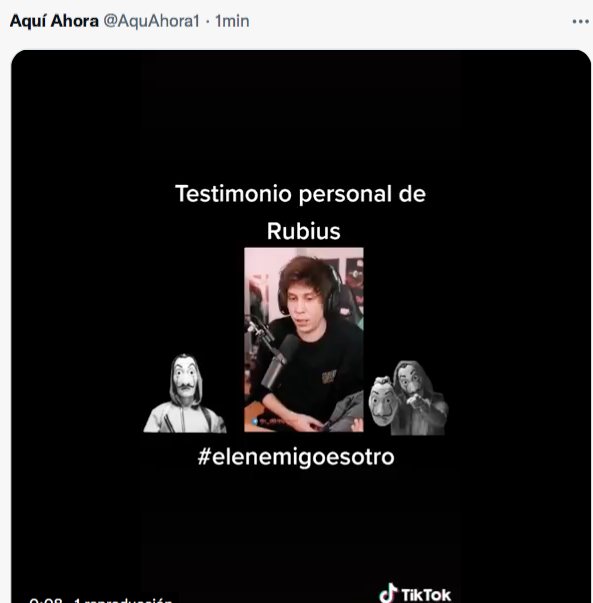Screen dimensions: 593x603
Task: Select the single hooded Dalí mask figure
Action: point(185,393)
